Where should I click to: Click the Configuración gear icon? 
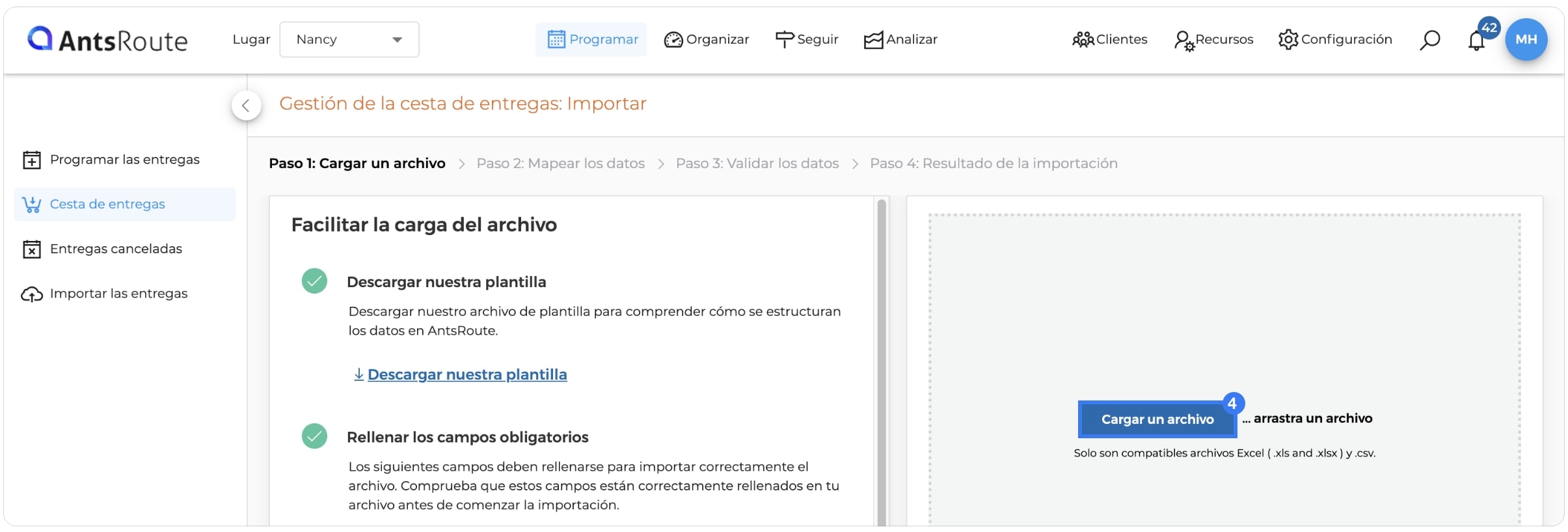(1288, 40)
